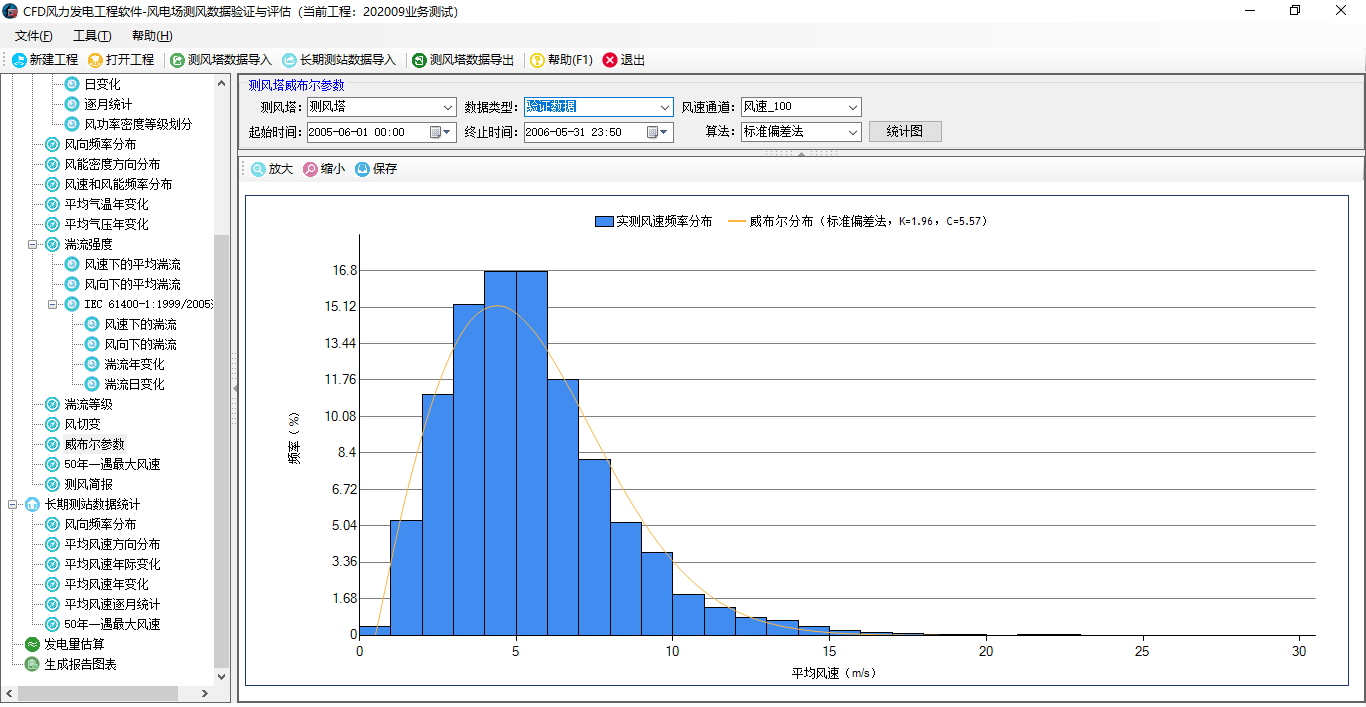Click the house icon of 长期测站数据统计
This screenshot has width=1366, height=707.
[x=32, y=504]
